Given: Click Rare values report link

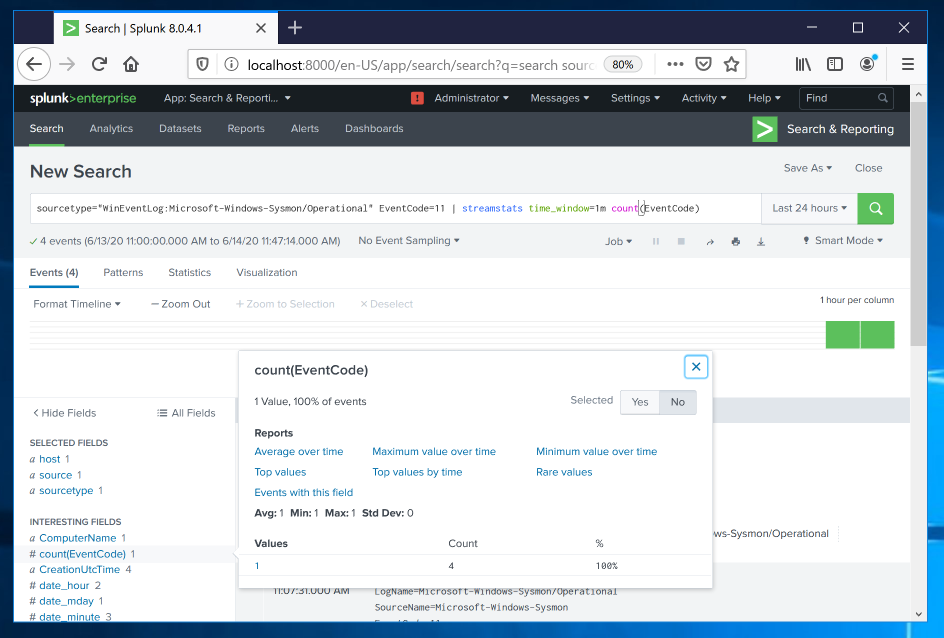Looking at the screenshot, I should click(564, 472).
